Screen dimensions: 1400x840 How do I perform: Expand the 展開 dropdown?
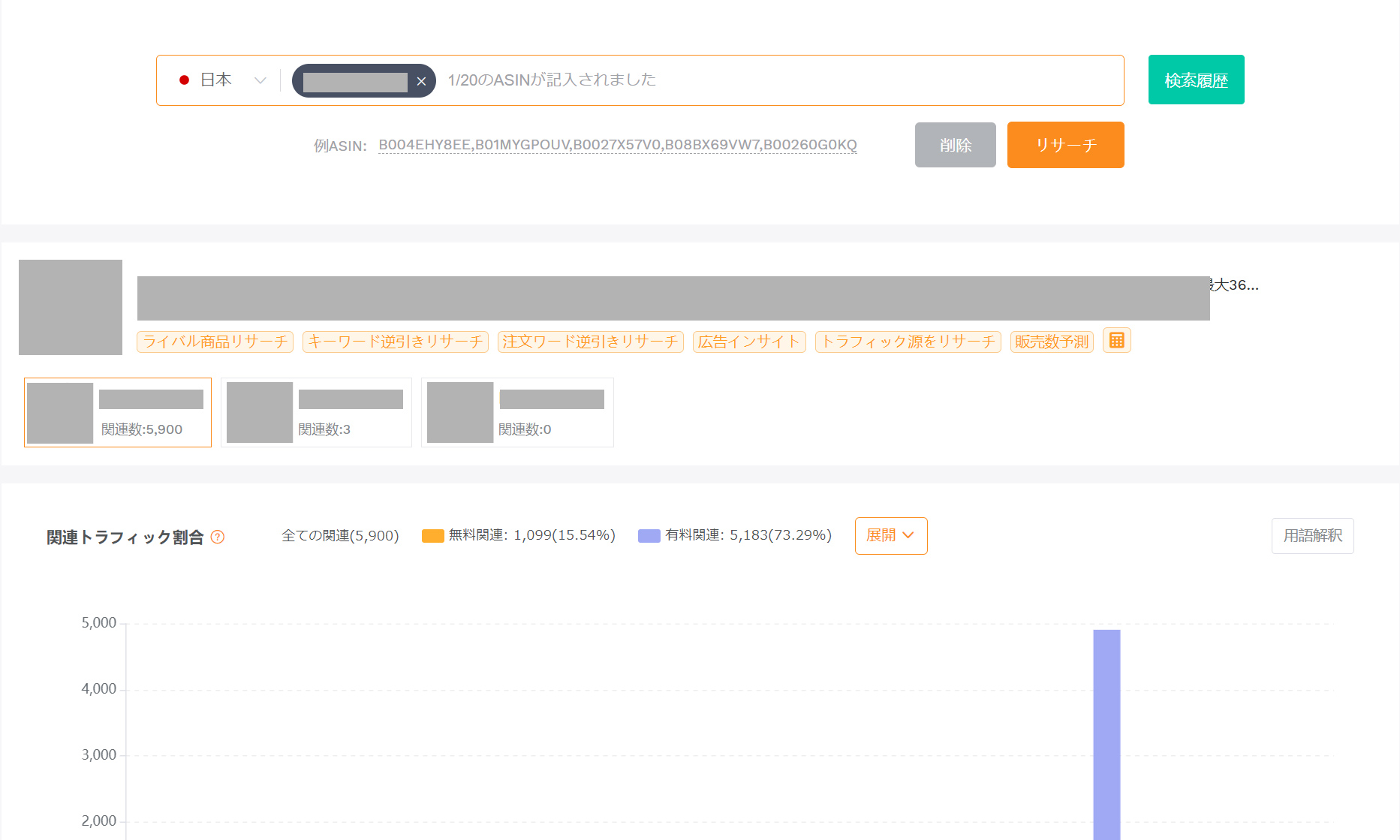[x=890, y=535]
